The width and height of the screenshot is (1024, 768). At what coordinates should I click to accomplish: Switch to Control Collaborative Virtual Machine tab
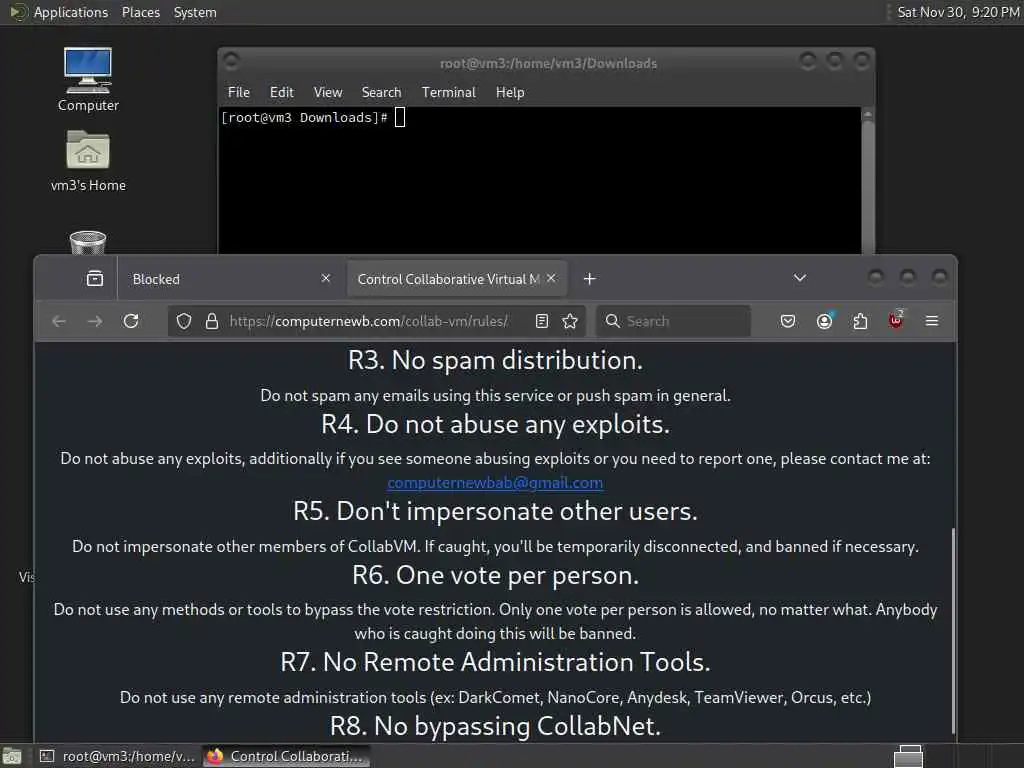tap(456, 279)
